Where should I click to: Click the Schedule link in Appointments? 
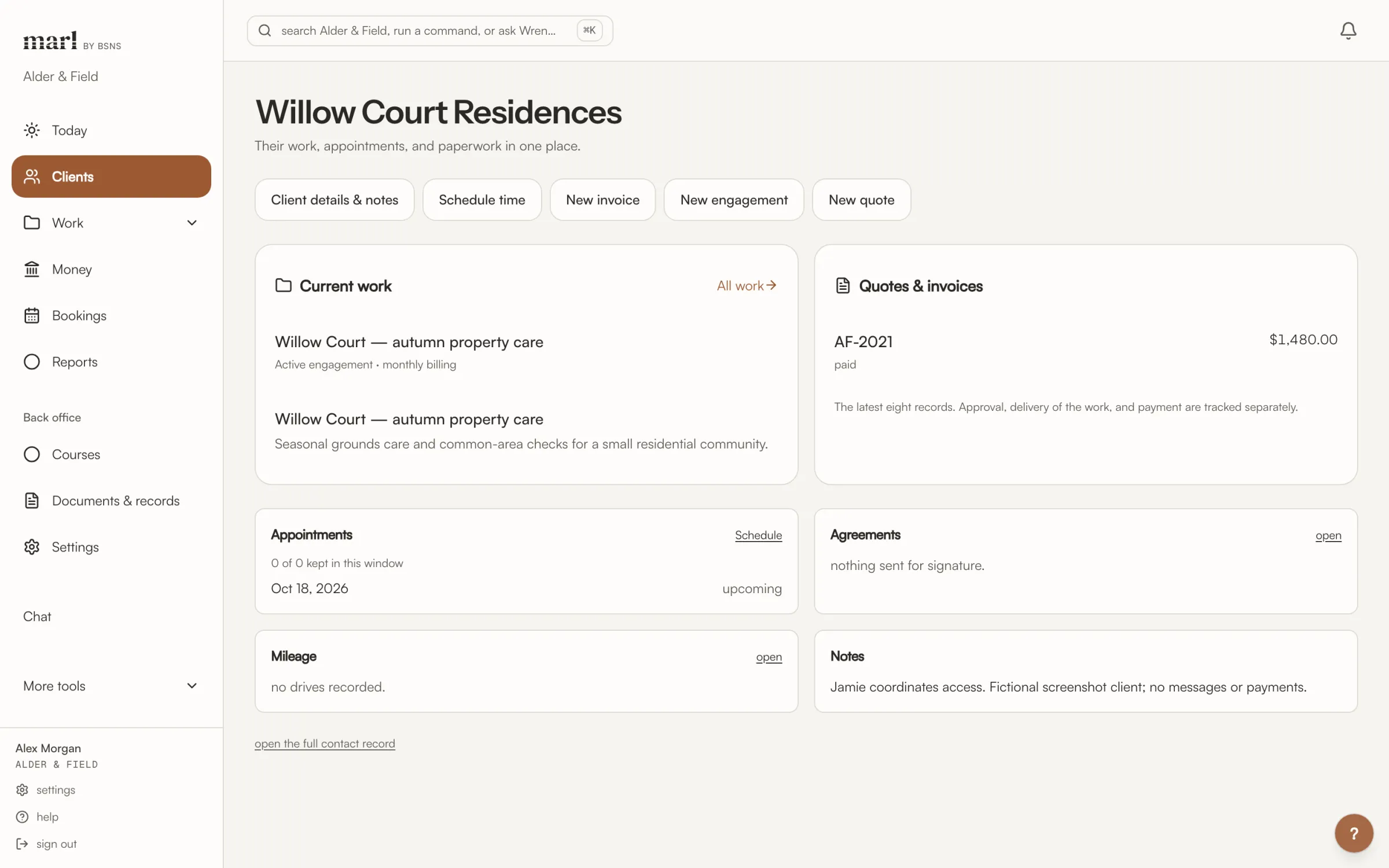pos(758,535)
